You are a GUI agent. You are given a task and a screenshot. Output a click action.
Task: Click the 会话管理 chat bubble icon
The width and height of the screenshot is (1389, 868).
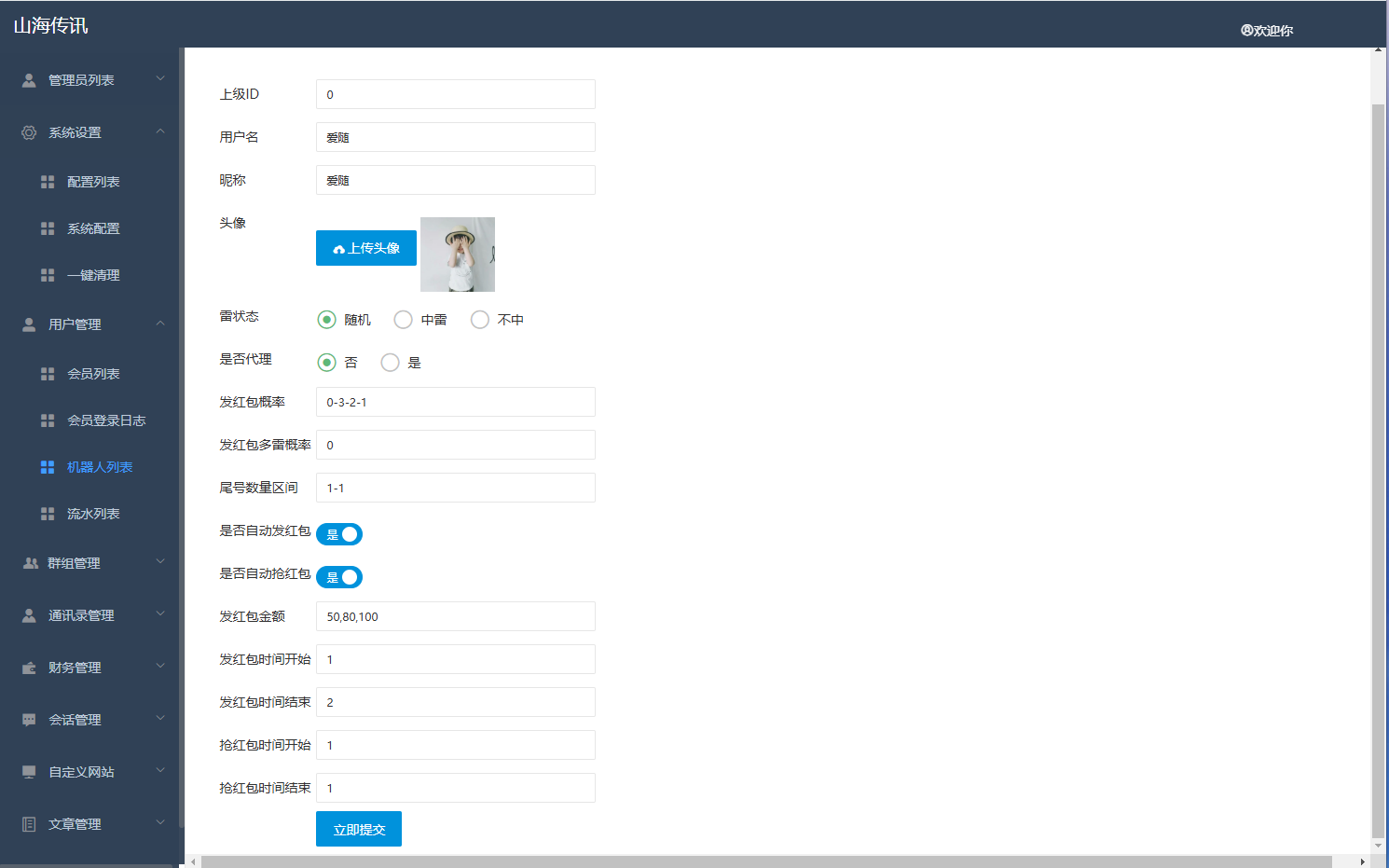pos(29,720)
